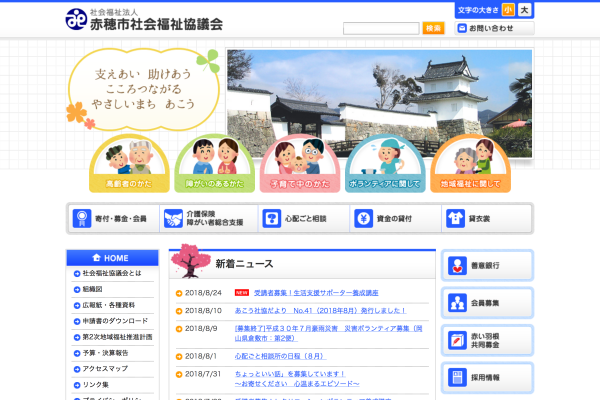Click the mail icon beside お問い合わせ
The image size is (600, 400).
point(462,28)
